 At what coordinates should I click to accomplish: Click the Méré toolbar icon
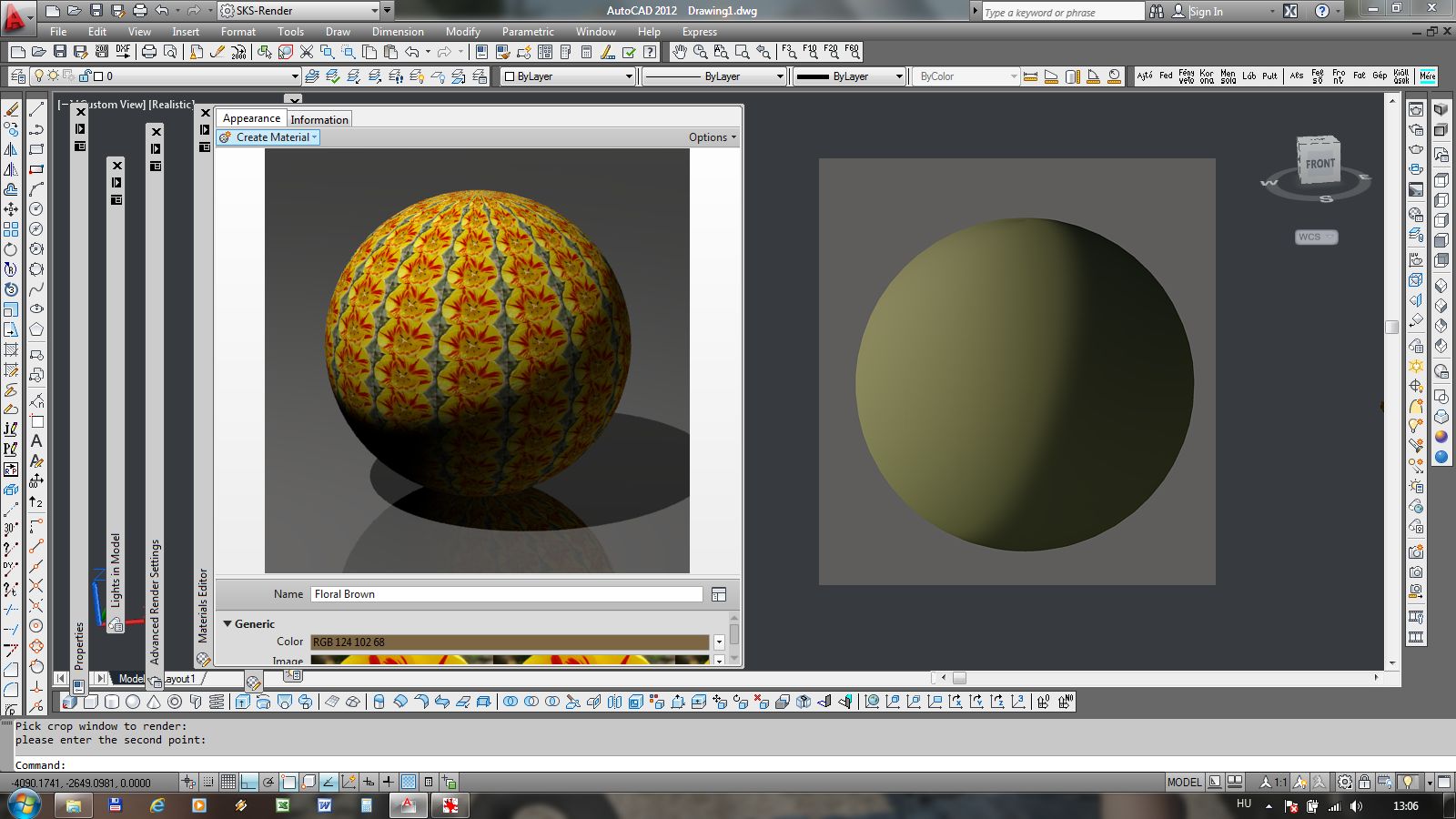(1428, 76)
